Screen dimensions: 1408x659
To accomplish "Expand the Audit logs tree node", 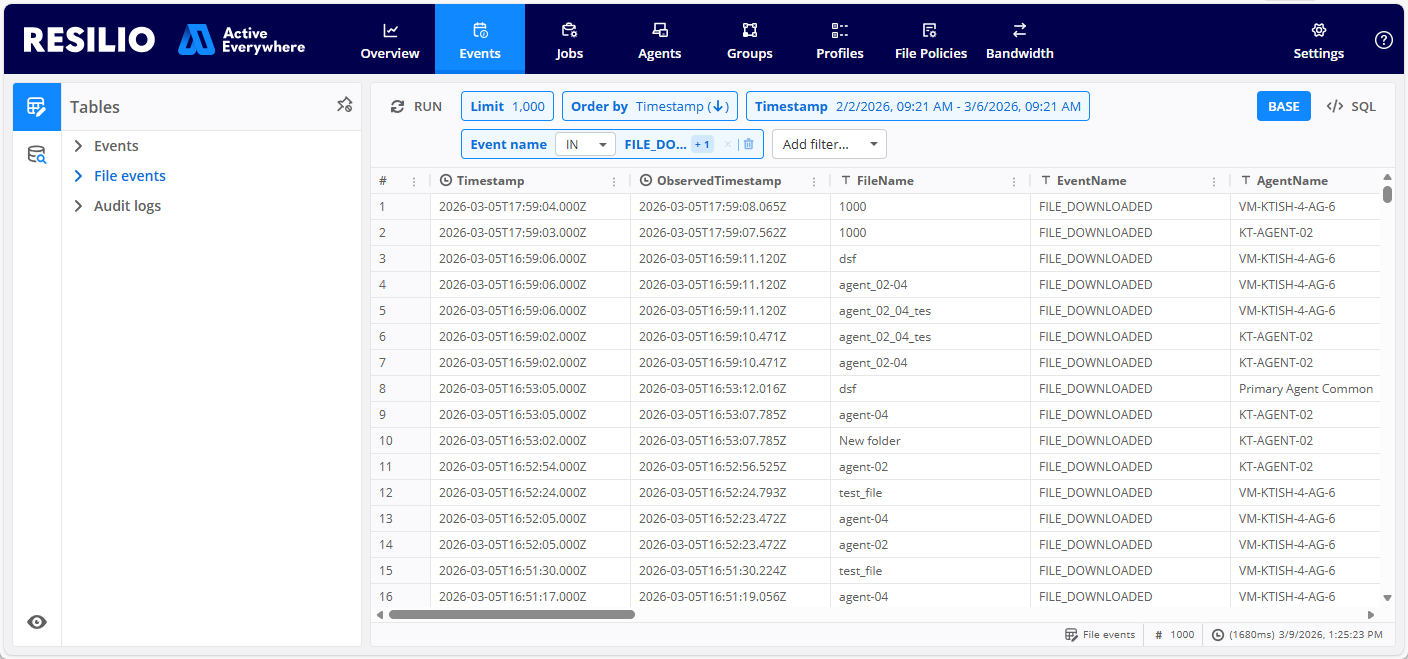I will tap(78, 206).
